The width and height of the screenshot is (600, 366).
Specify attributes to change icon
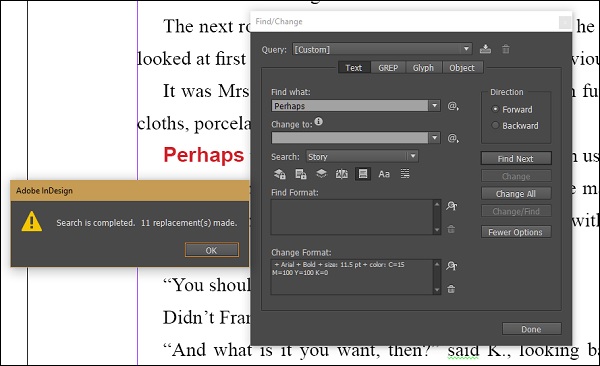(x=452, y=266)
